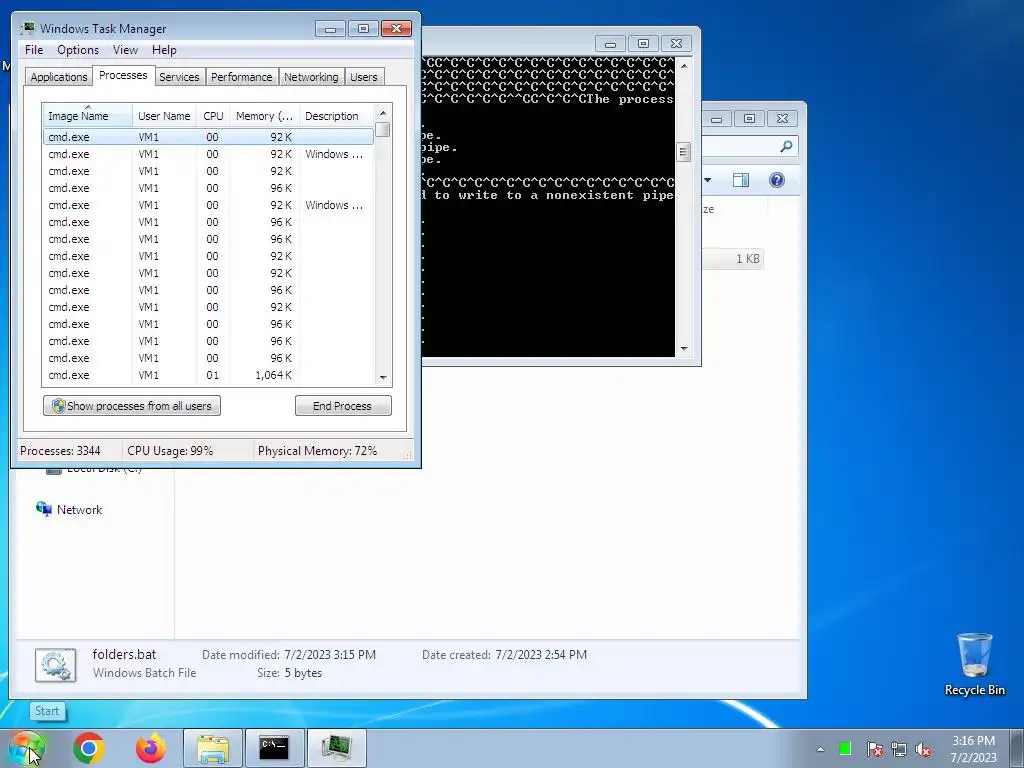Screen dimensions: 1024x768
Task: Show hidden tray icons arrow
Action: point(820,749)
